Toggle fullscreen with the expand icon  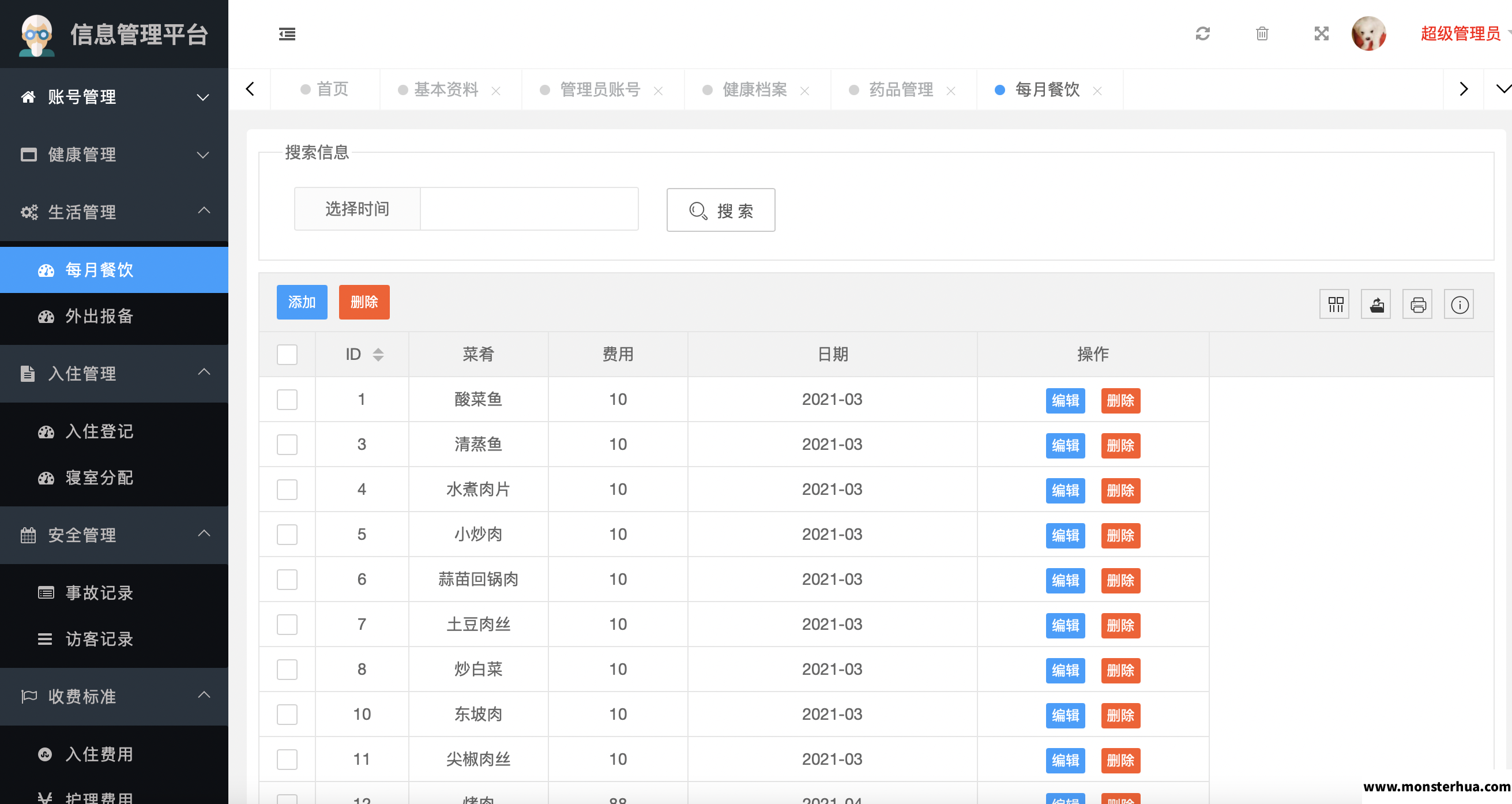tap(1321, 34)
